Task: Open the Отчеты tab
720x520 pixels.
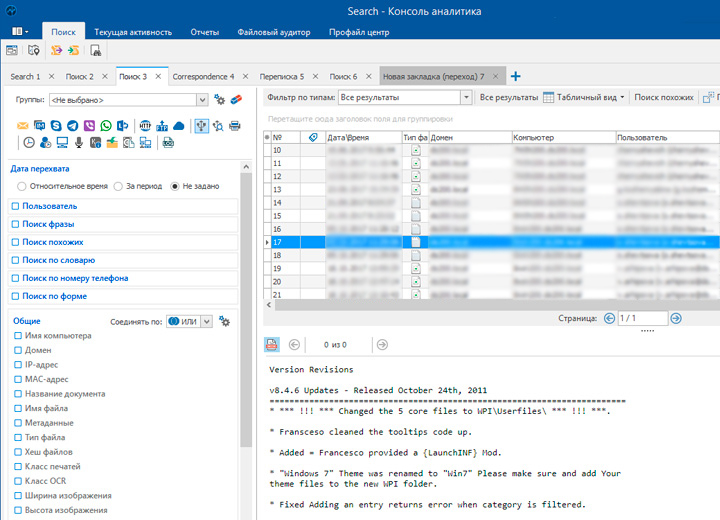Action: tap(205, 32)
